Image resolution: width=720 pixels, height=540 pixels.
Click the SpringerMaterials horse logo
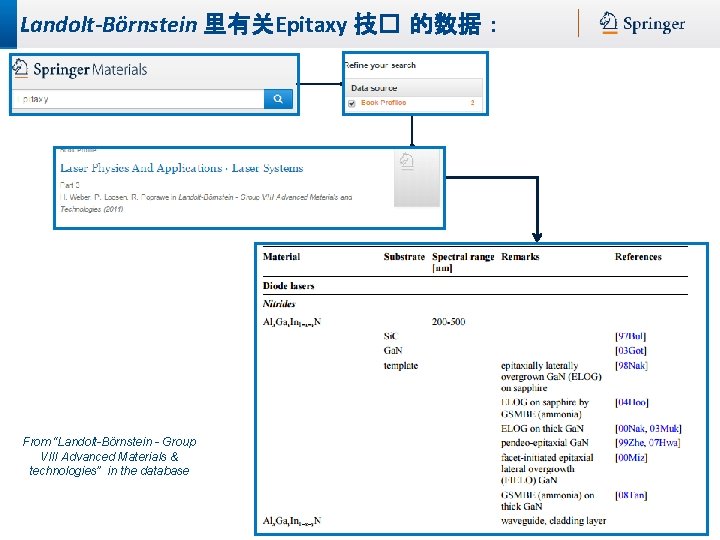click(x=20, y=68)
